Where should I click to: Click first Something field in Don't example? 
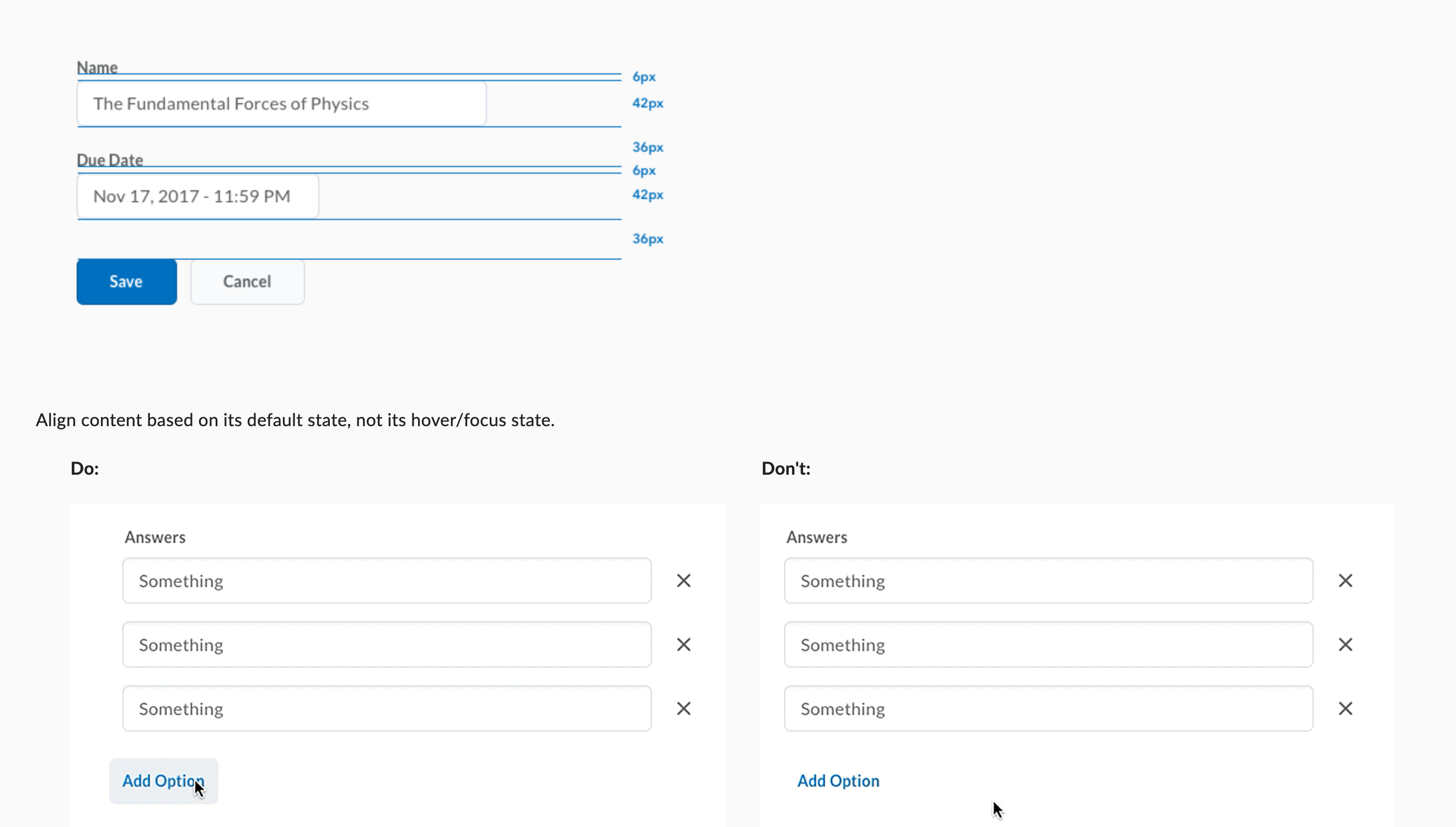click(1048, 581)
